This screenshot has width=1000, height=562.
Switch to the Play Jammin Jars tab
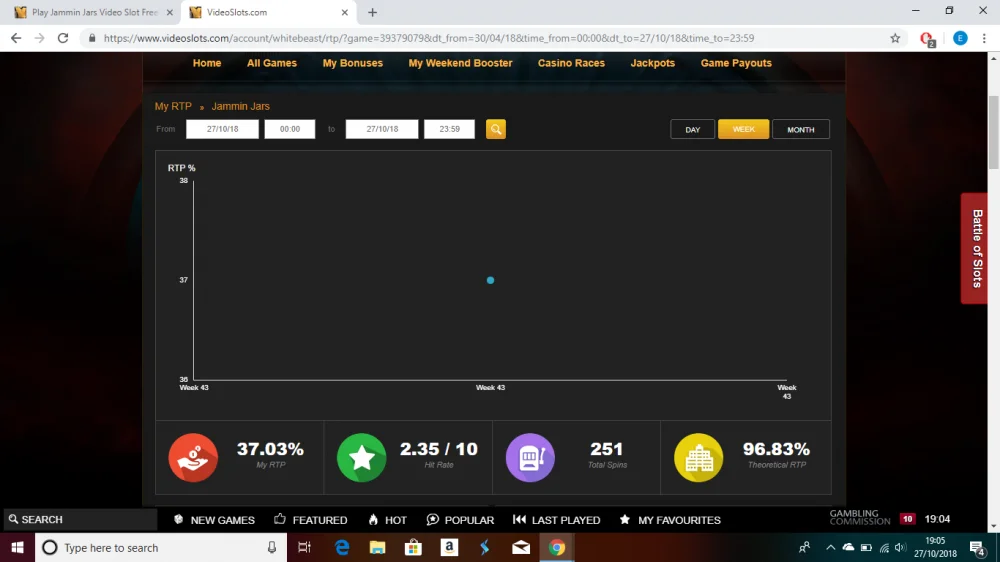tap(94, 12)
